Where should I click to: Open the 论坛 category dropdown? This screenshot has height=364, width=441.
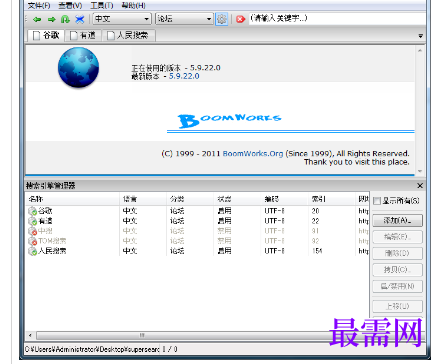(184, 19)
